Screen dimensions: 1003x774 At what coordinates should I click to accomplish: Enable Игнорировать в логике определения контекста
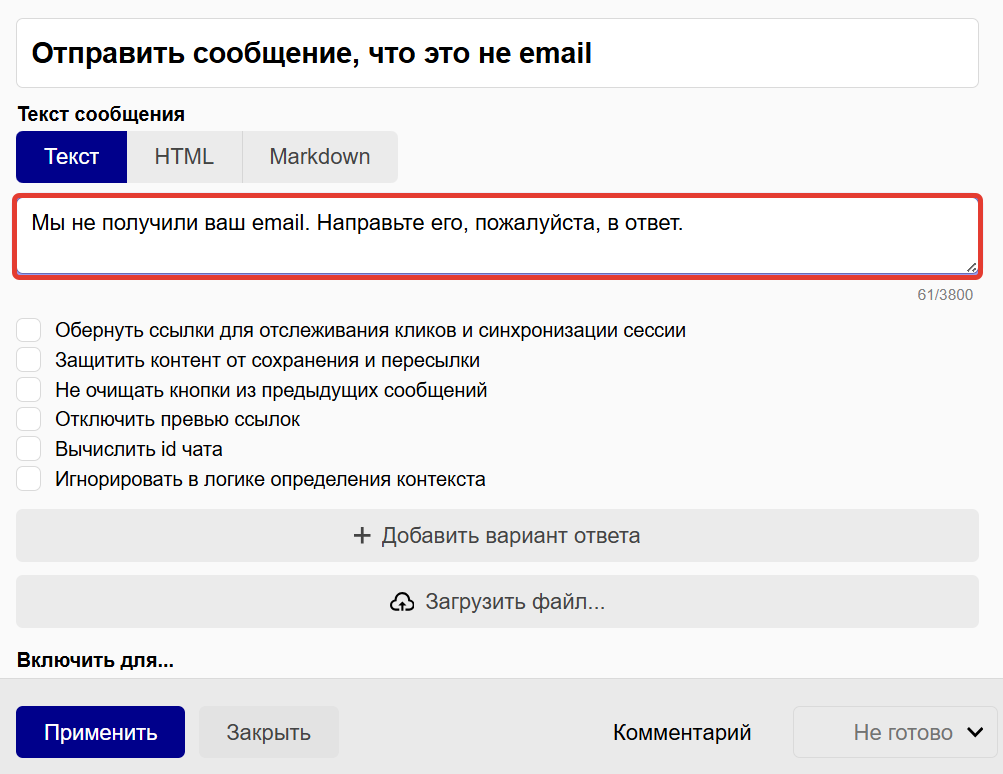(x=28, y=478)
